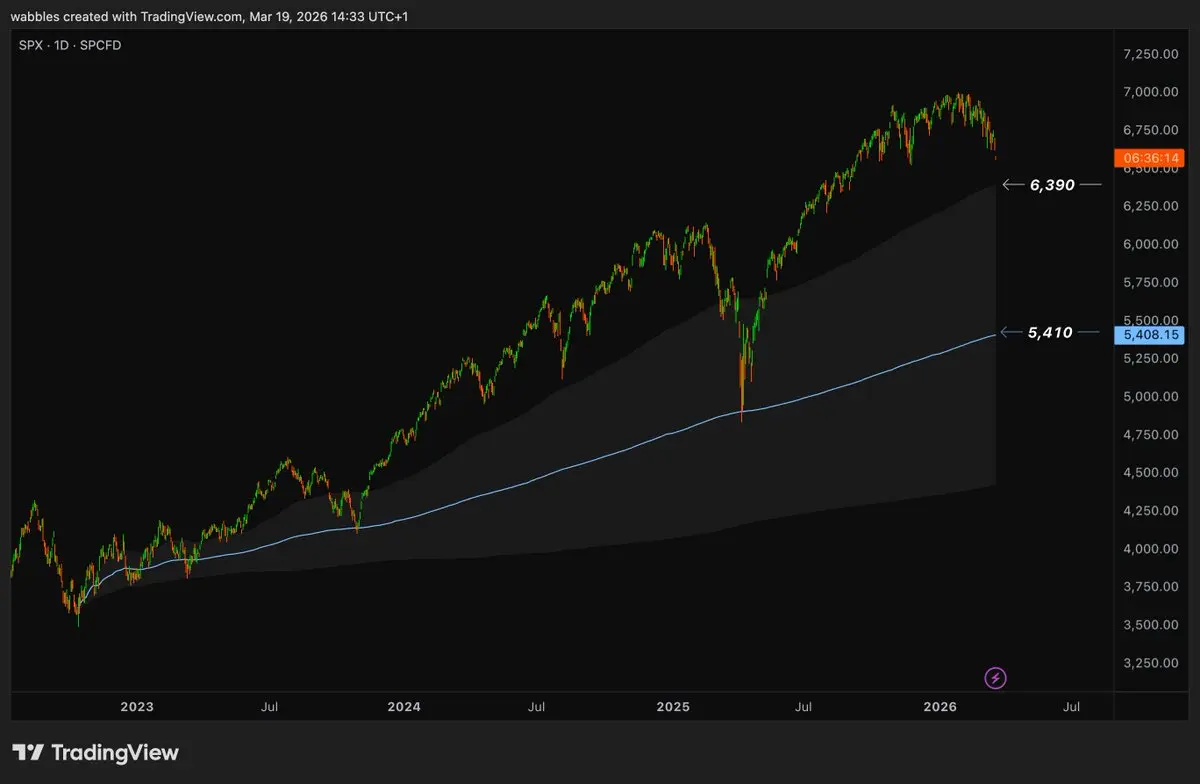Click the 2026 label on time axis
Image resolution: width=1200 pixels, height=784 pixels.
(x=940, y=707)
